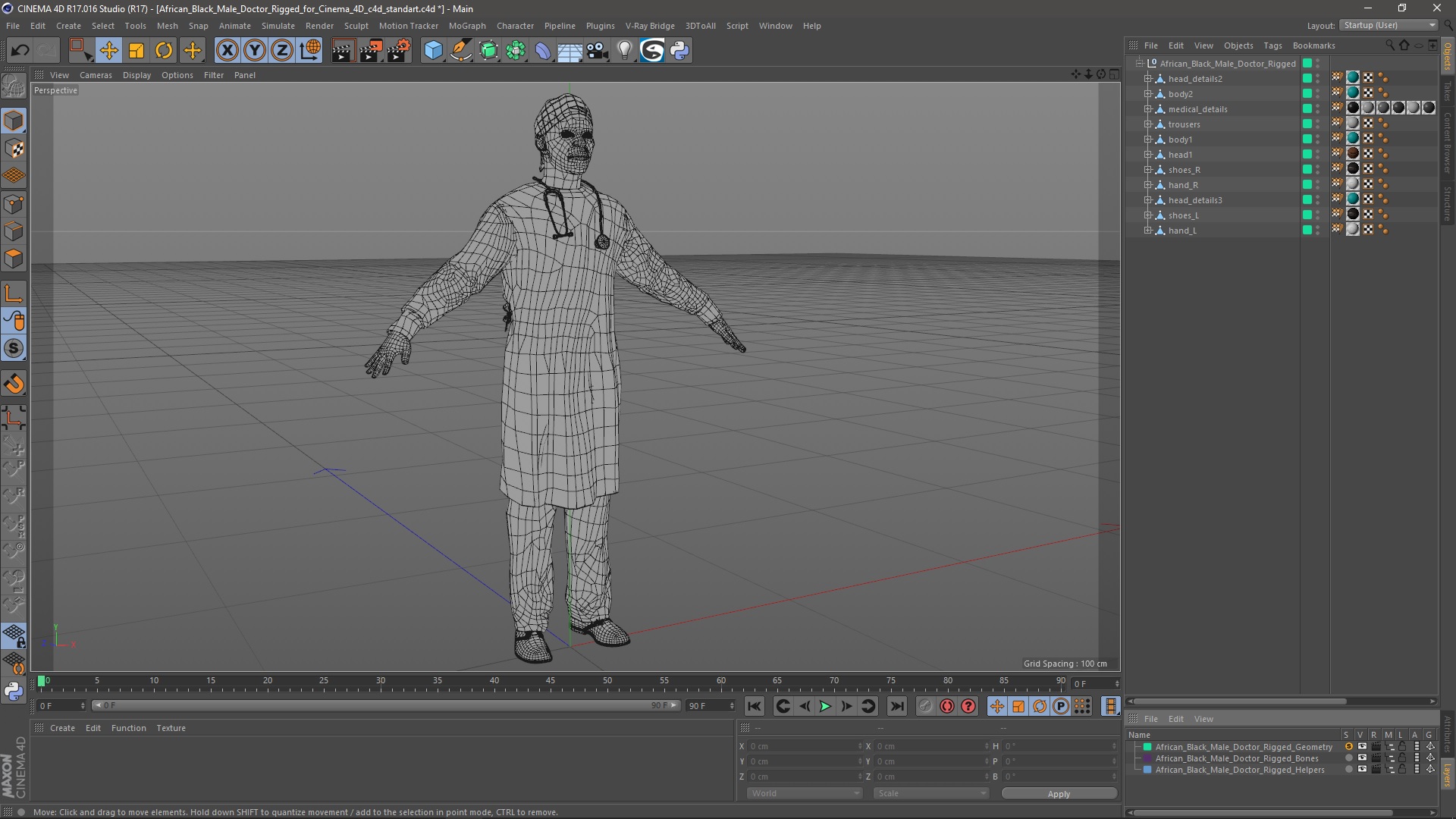Screen dimensions: 1456x819
Task: Add a Cube primitive object
Action: [x=433, y=51]
